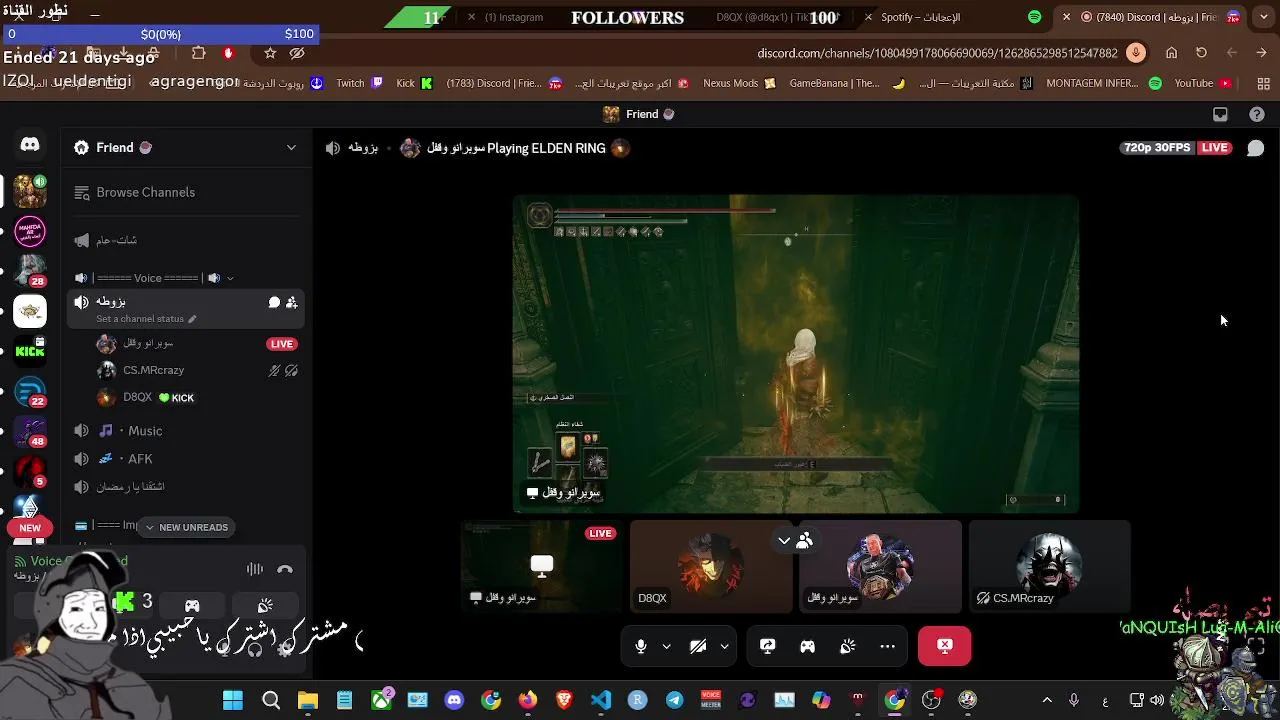The width and height of the screenshot is (1280, 720).
Task: Disconnect from voice using the phone icon
Action: click(285, 569)
